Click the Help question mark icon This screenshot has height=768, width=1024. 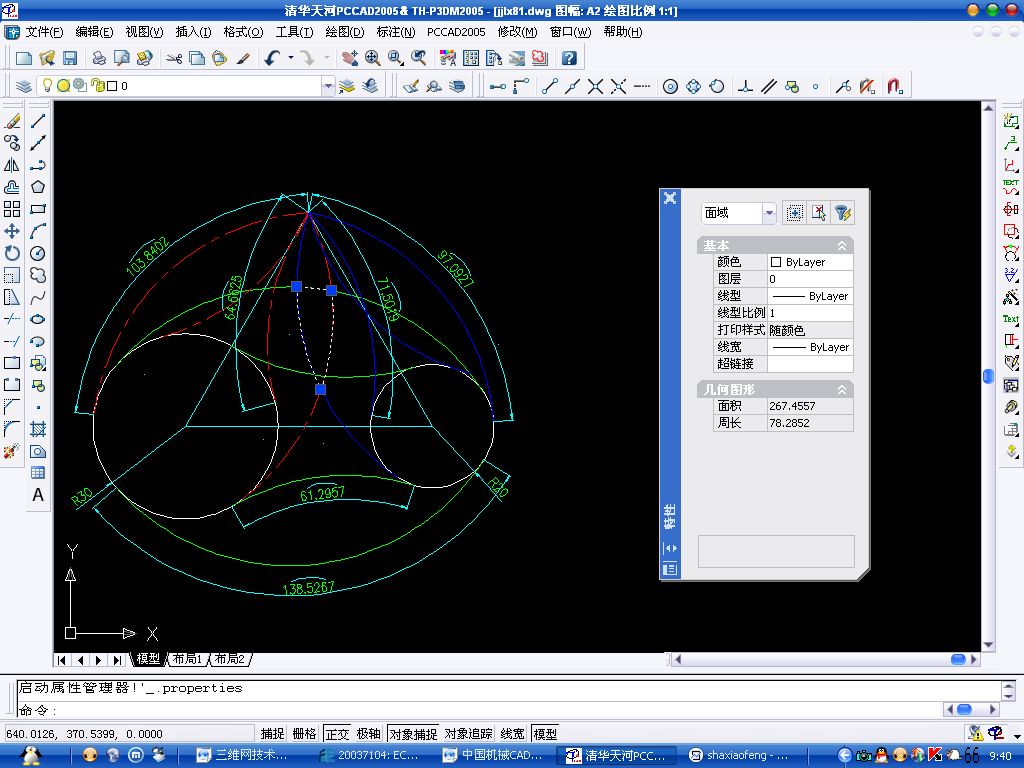(569, 58)
